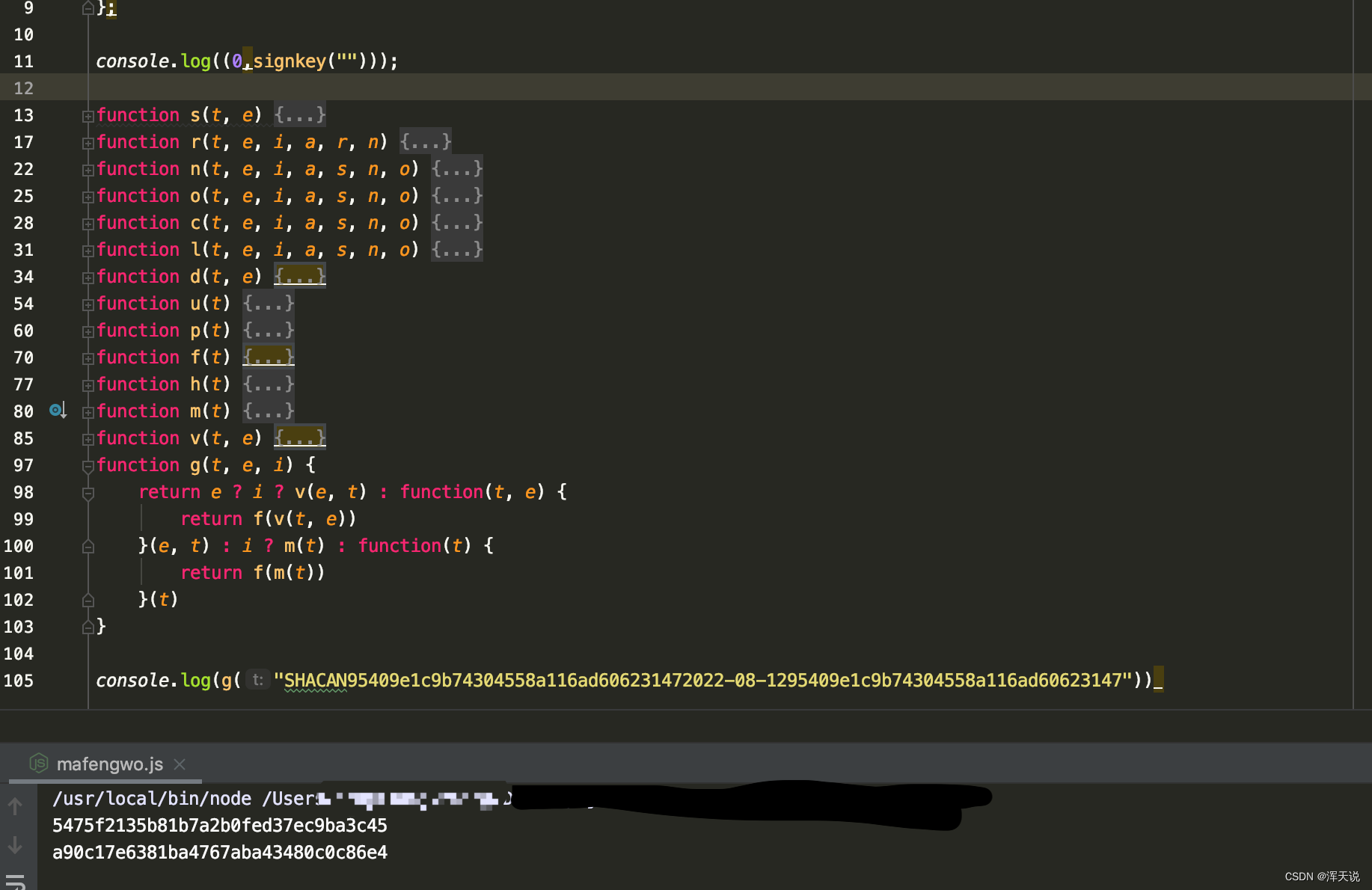Viewport: 1372px width, 890px height.
Task: Click line number 97 in gutter
Action: tap(23, 465)
